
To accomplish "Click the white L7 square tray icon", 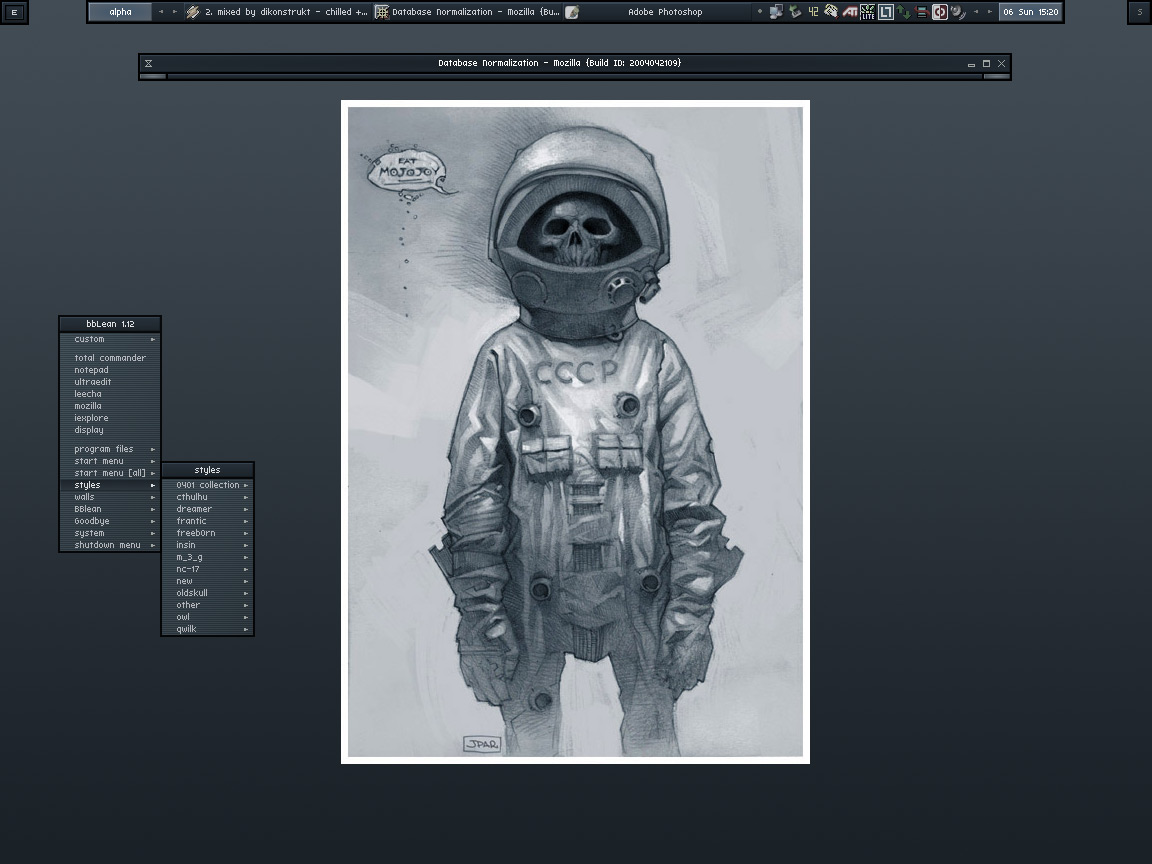I will 886,12.
